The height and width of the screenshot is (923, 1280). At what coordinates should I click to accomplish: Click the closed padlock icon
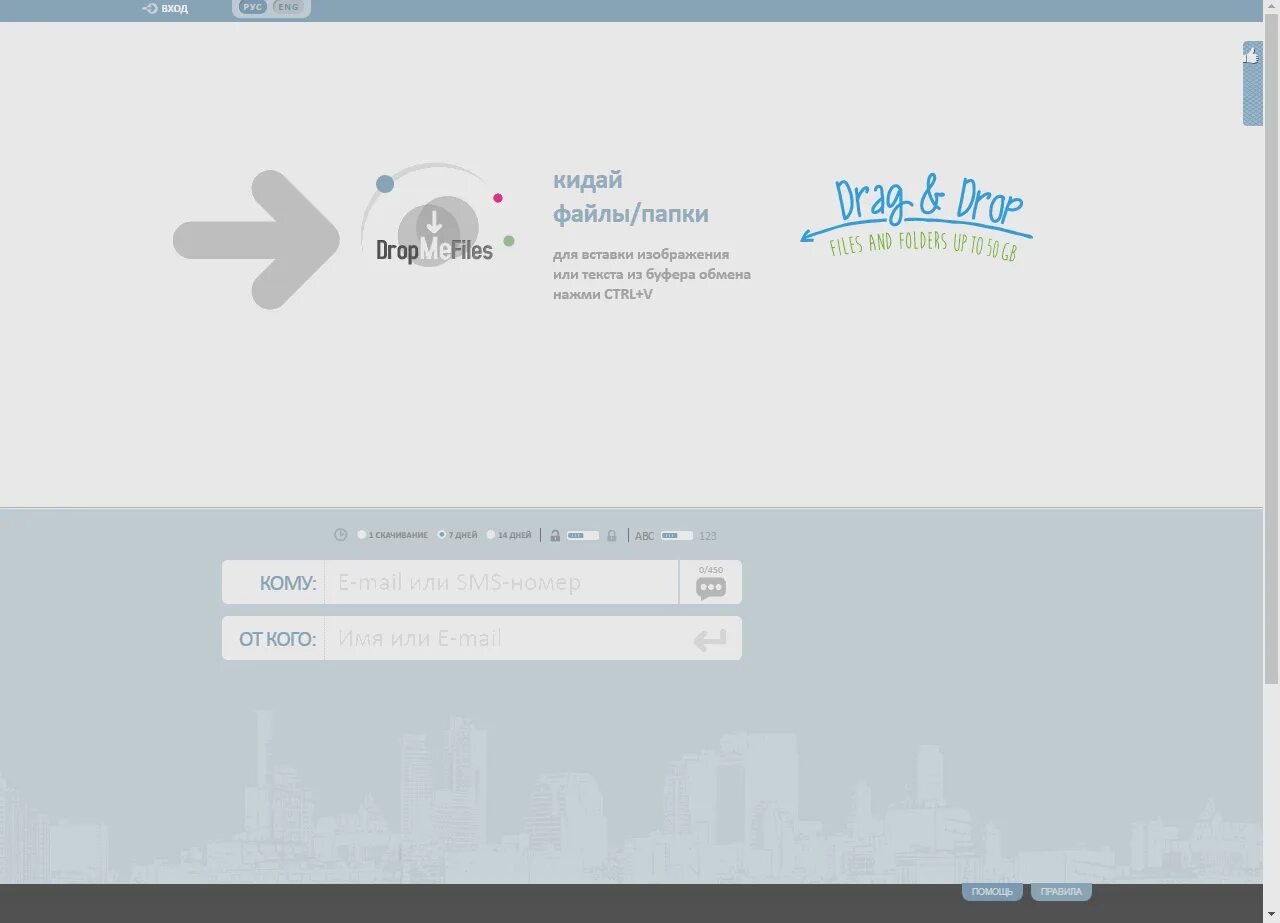click(x=611, y=535)
